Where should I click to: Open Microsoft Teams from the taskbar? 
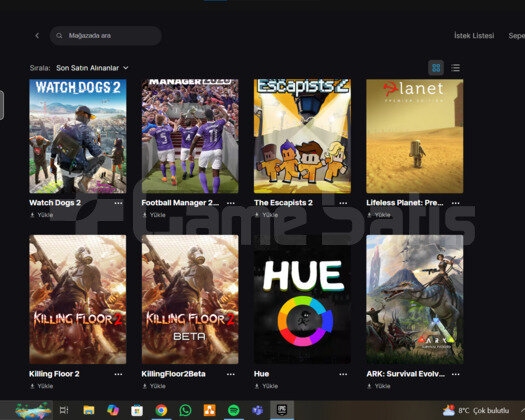click(x=257, y=410)
